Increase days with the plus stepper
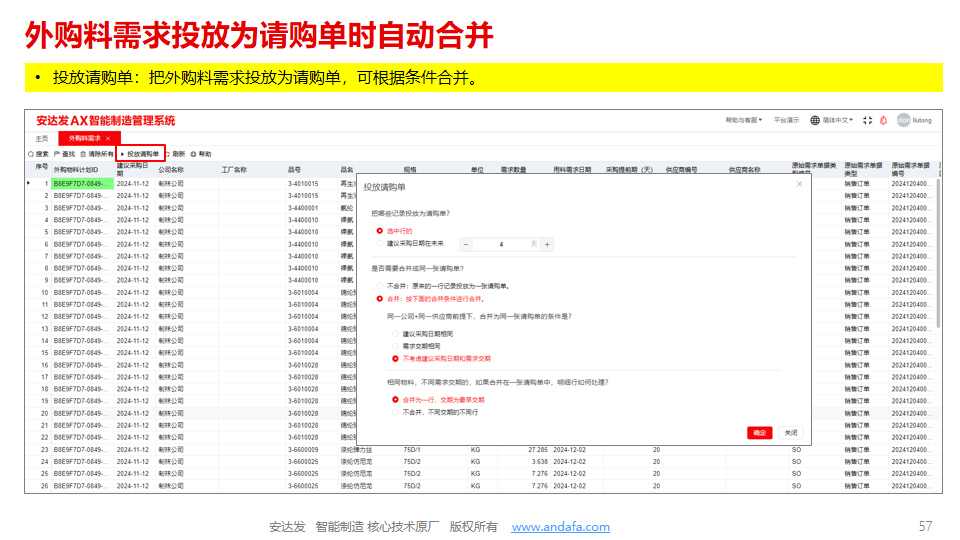The image size is (960, 540). [x=547, y=244]
